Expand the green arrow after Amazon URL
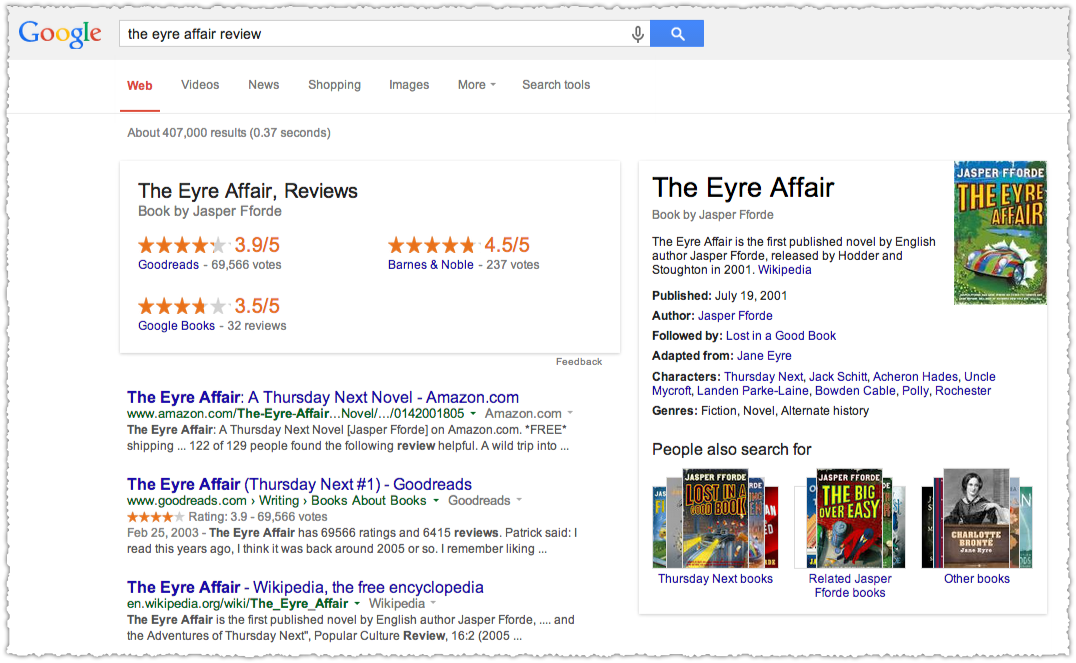This screenshot has width=1076, height=663. (x=473, y=414)
